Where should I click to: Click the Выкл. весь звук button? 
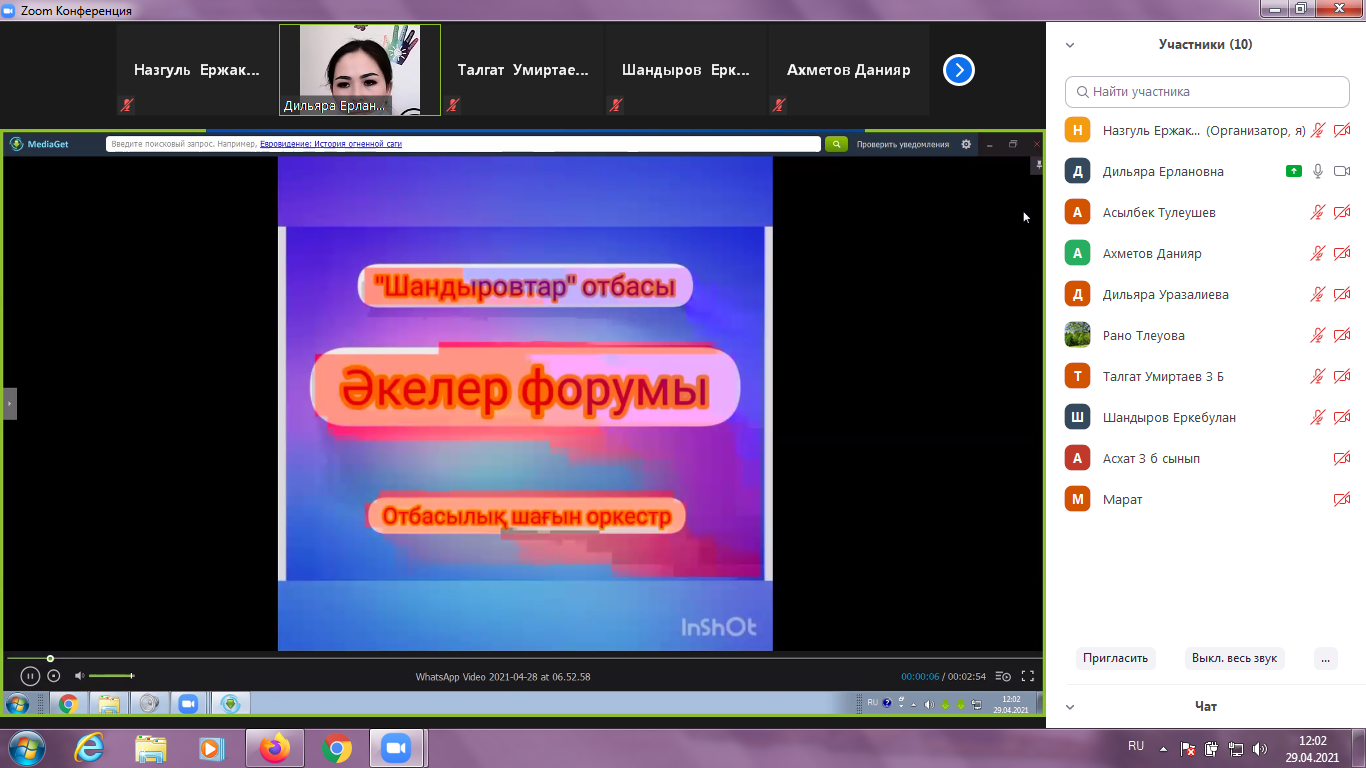(x=1235, y=658)
